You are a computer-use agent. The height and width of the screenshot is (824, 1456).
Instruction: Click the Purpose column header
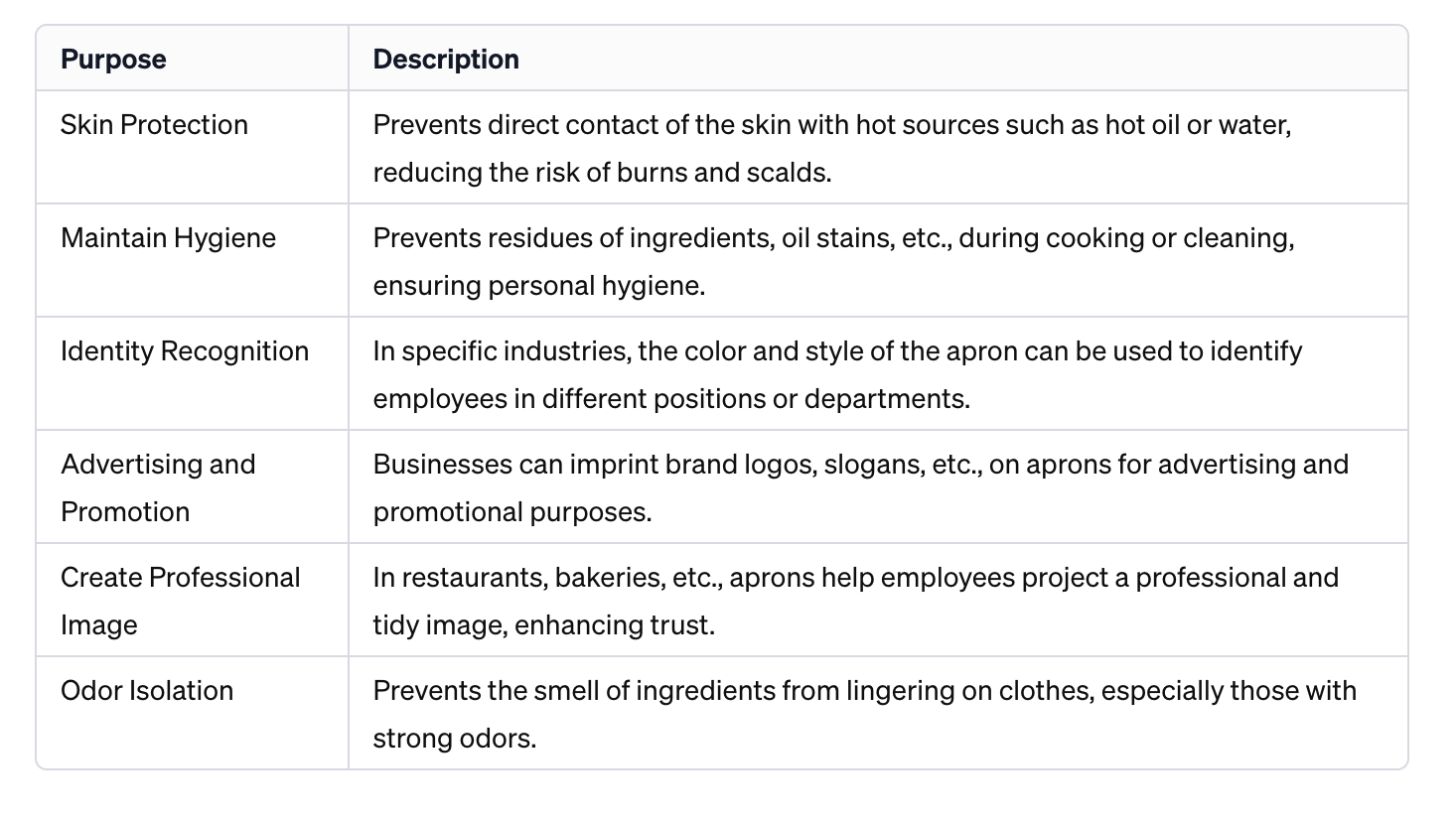click(113, 60)
